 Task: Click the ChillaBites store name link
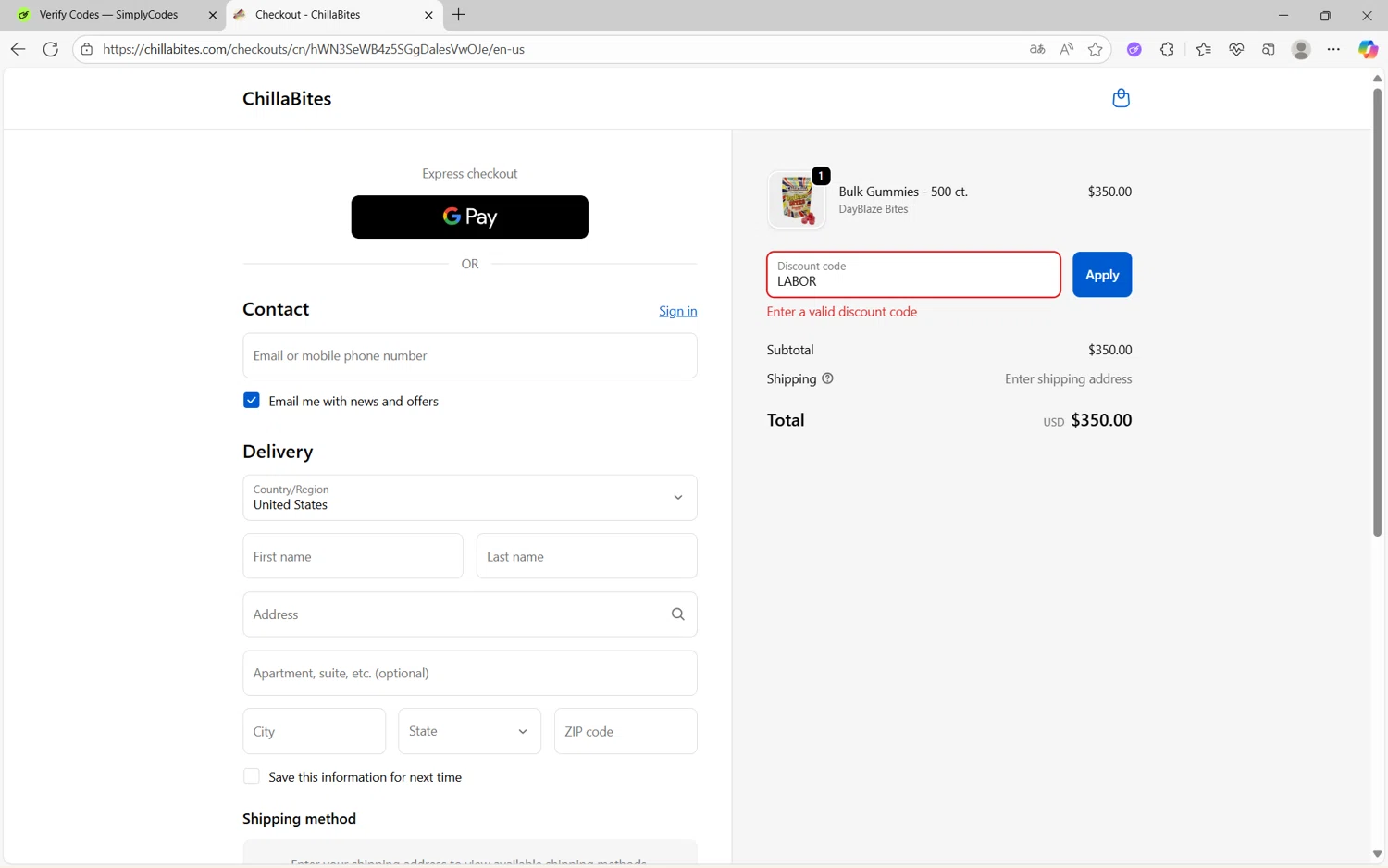(x=287, y=98)
